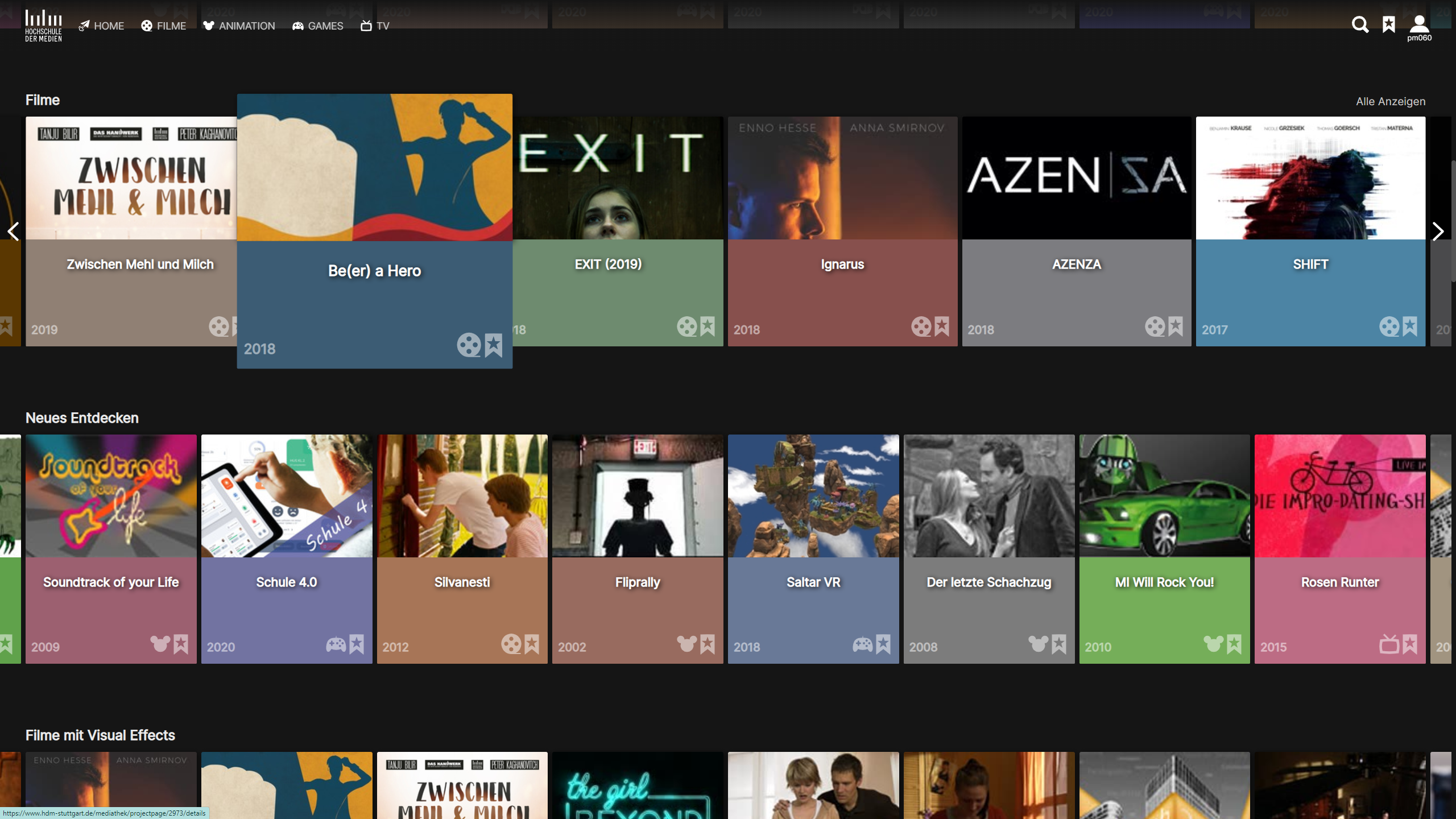Open the AZENZA poster image
The height and width of the screenshot is (819, 1456).
point(1077,178)
